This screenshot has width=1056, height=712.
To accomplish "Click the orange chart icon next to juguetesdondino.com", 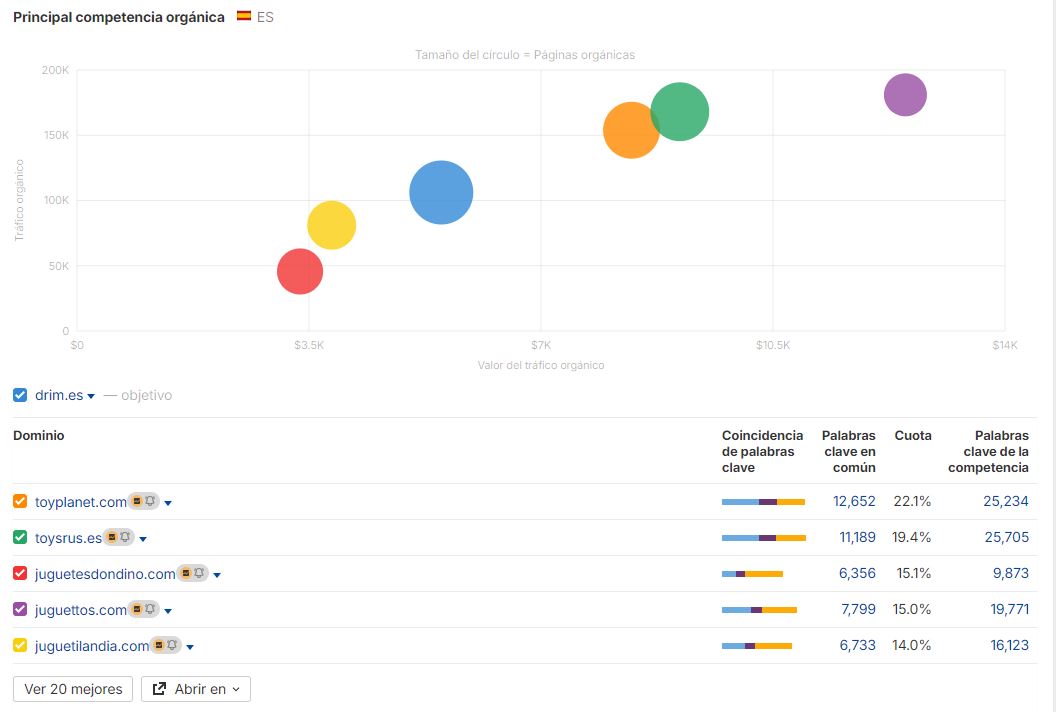I will pyautogui.click(x=185, y=574).
